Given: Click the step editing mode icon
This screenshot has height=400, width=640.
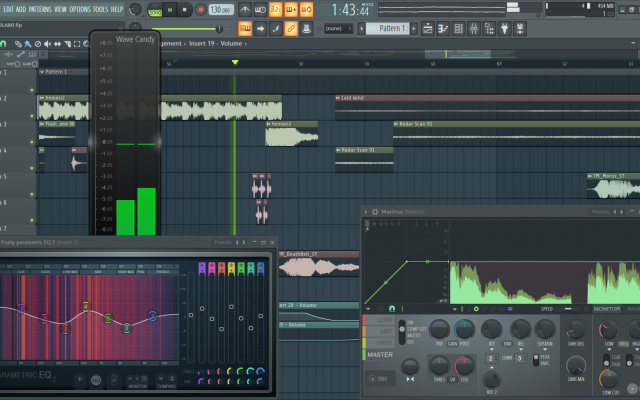Looking at the screenshot, I should (276, 29).
